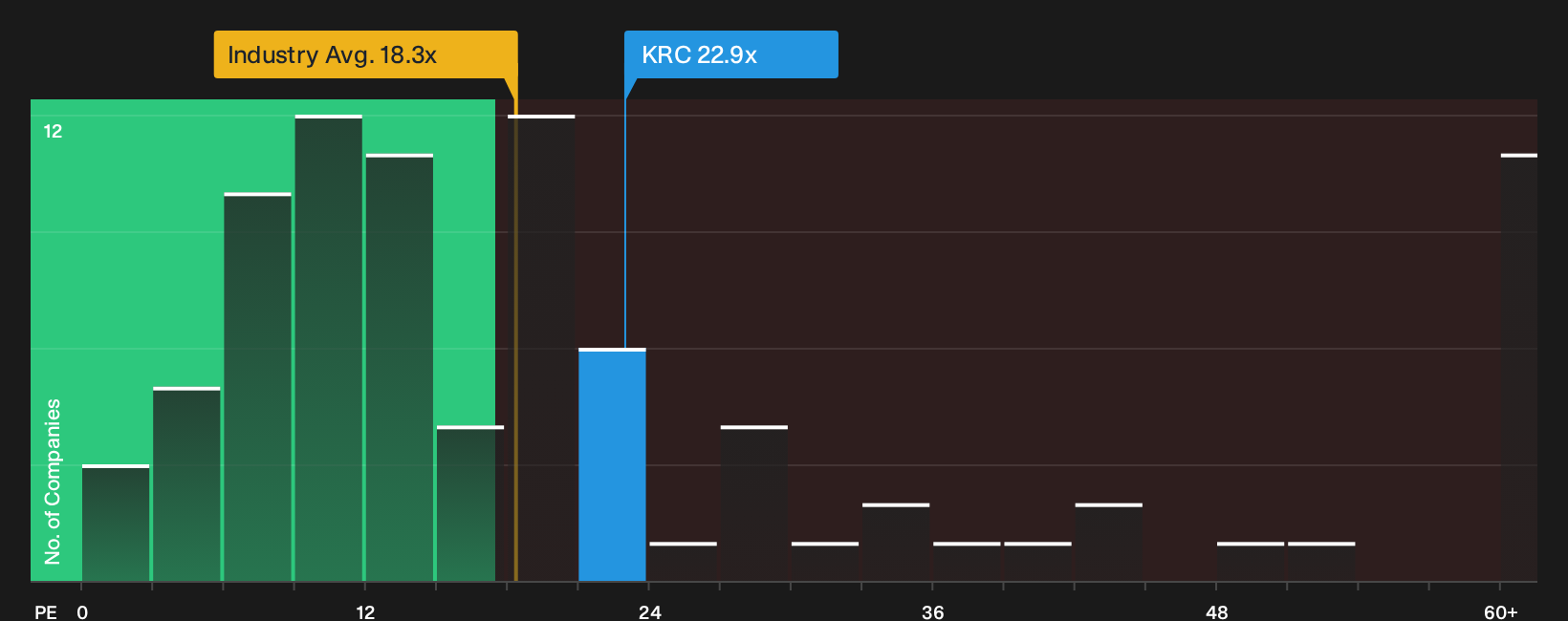Screen dimensions: 1568x621
Task: Click the 60+ PE bar
Action: coord(1519,367)
